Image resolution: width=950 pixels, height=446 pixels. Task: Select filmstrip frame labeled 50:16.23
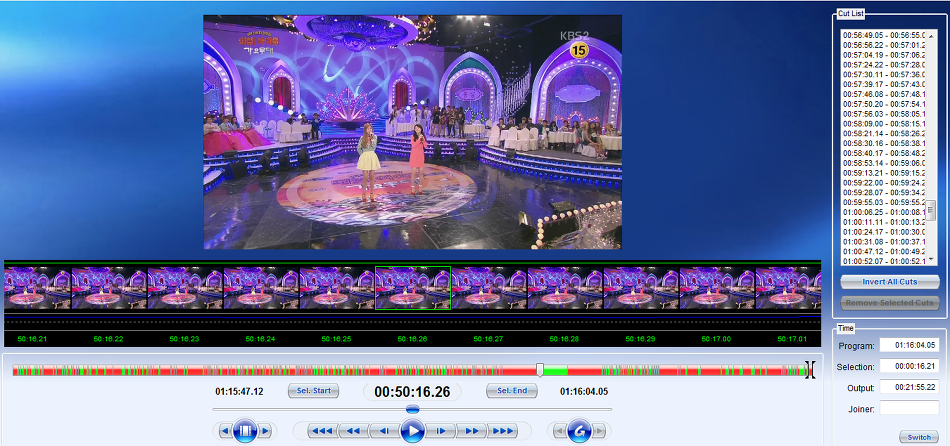tap(185, 288)
